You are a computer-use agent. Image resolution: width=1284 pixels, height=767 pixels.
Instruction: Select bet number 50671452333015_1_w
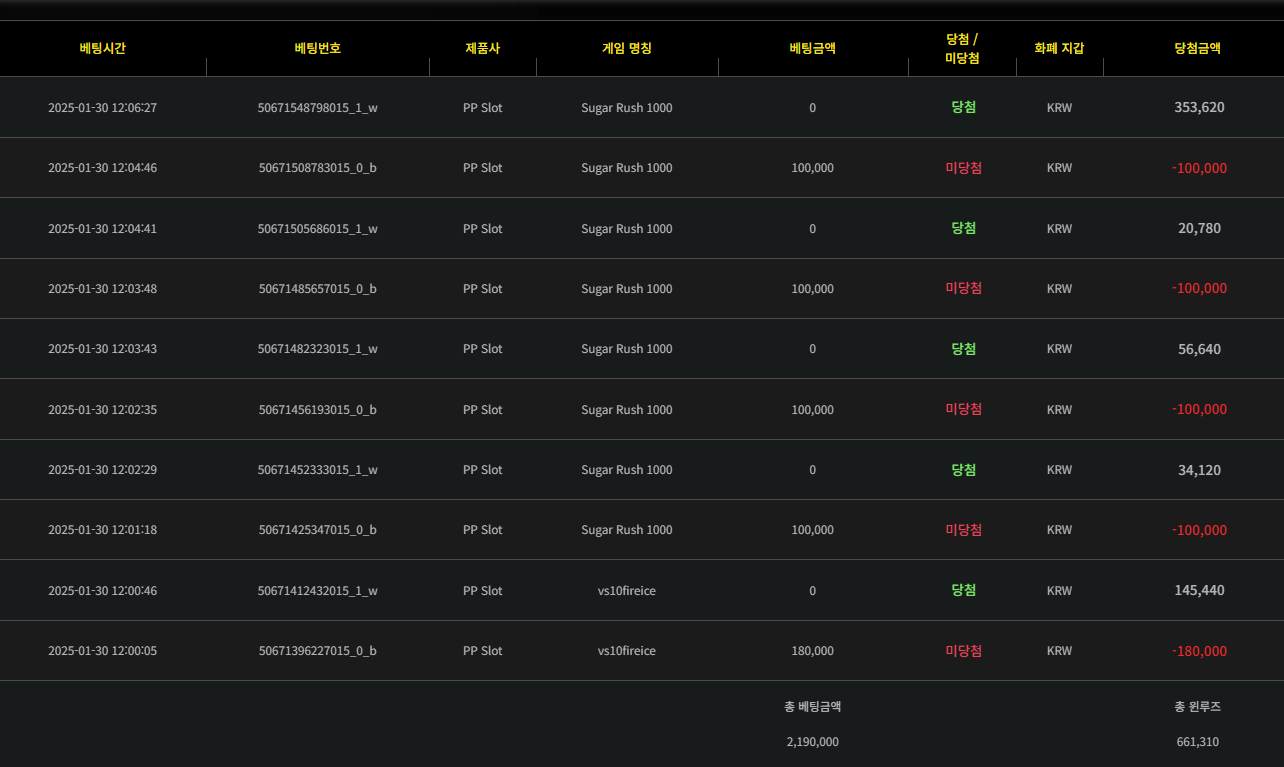click(x=318, y=470)
